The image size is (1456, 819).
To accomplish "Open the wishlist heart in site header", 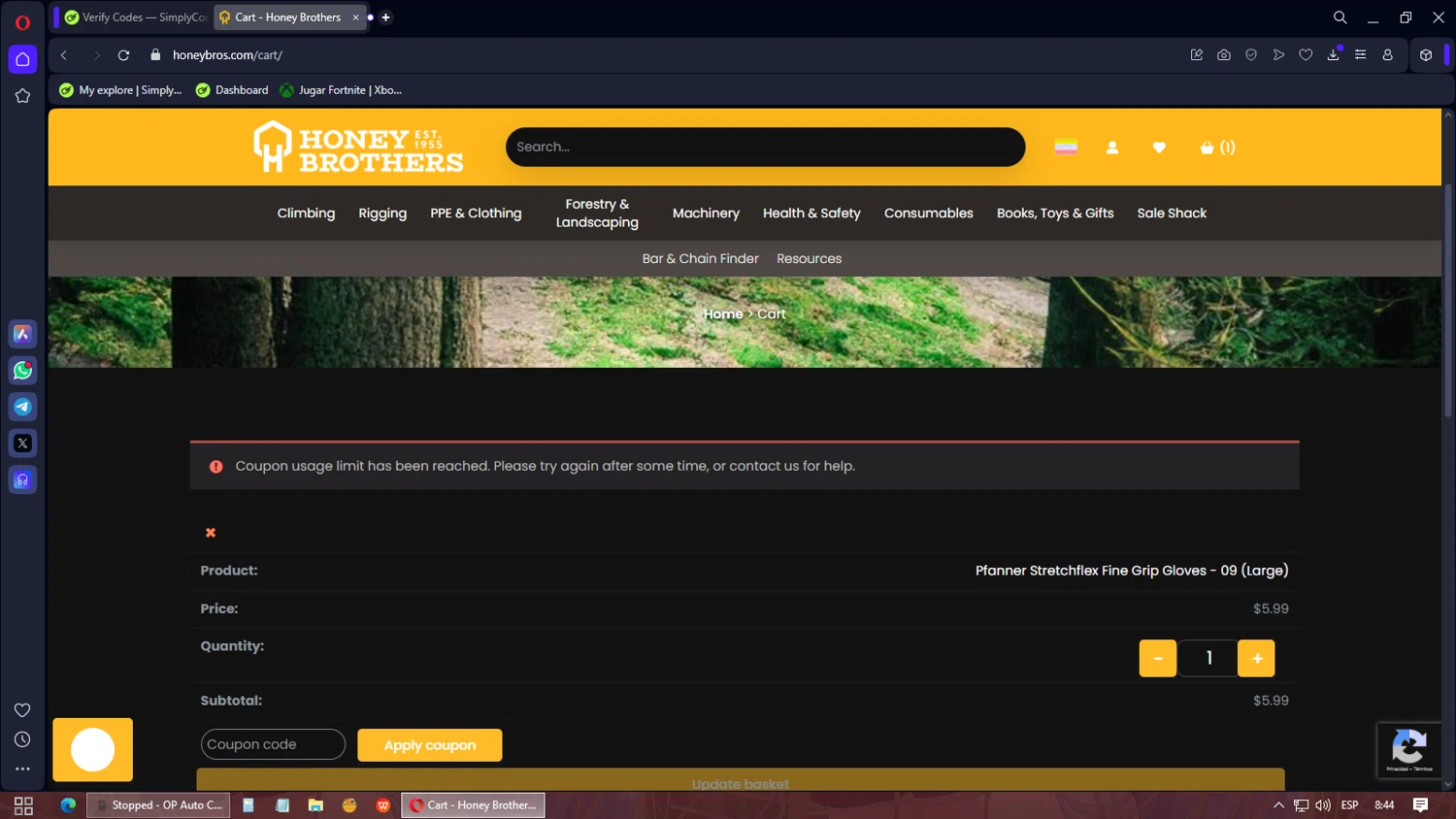I will pos(1159,147).
